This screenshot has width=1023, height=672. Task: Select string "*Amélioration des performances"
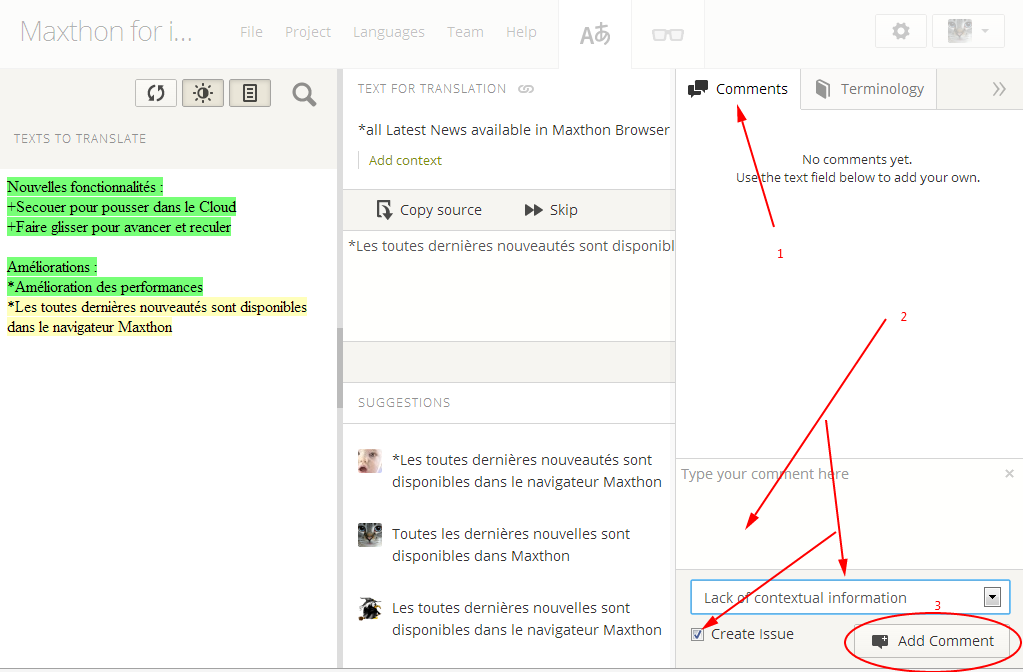click(104, 287)
